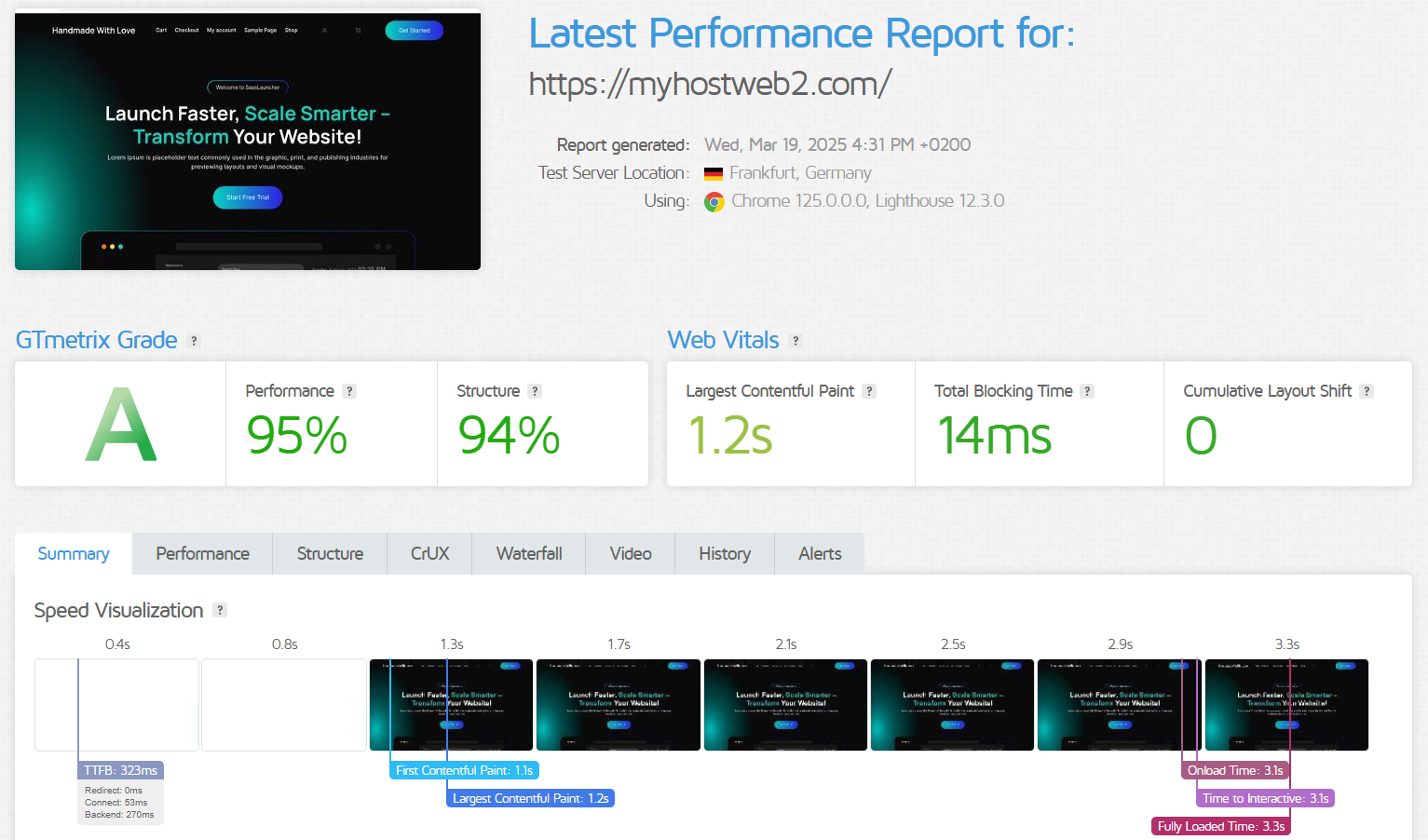Screen dimensions: 1428x840
Task: Click the 94% Structure score
Action: point(509,436)
